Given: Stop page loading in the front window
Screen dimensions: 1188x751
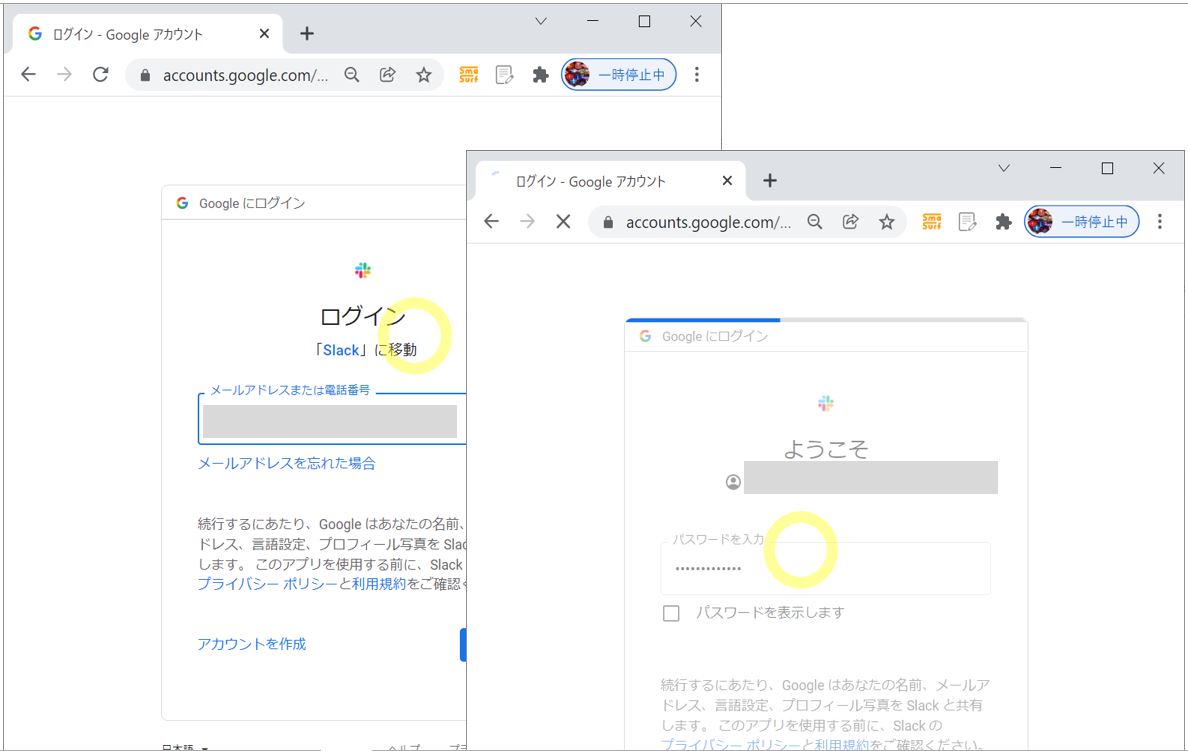Looking at the screenshot, I should tap(563, 222).
